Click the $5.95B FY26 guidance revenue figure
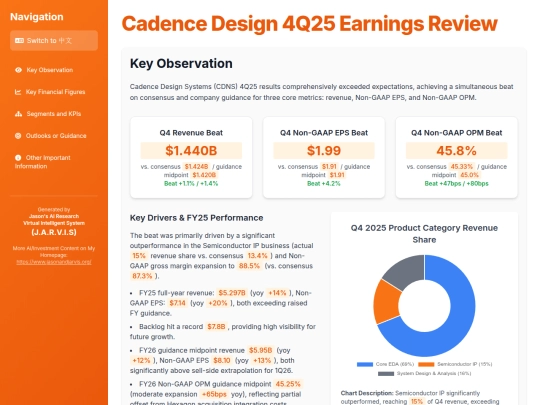This screenshot has height=405, width=540. pos(260,351)
